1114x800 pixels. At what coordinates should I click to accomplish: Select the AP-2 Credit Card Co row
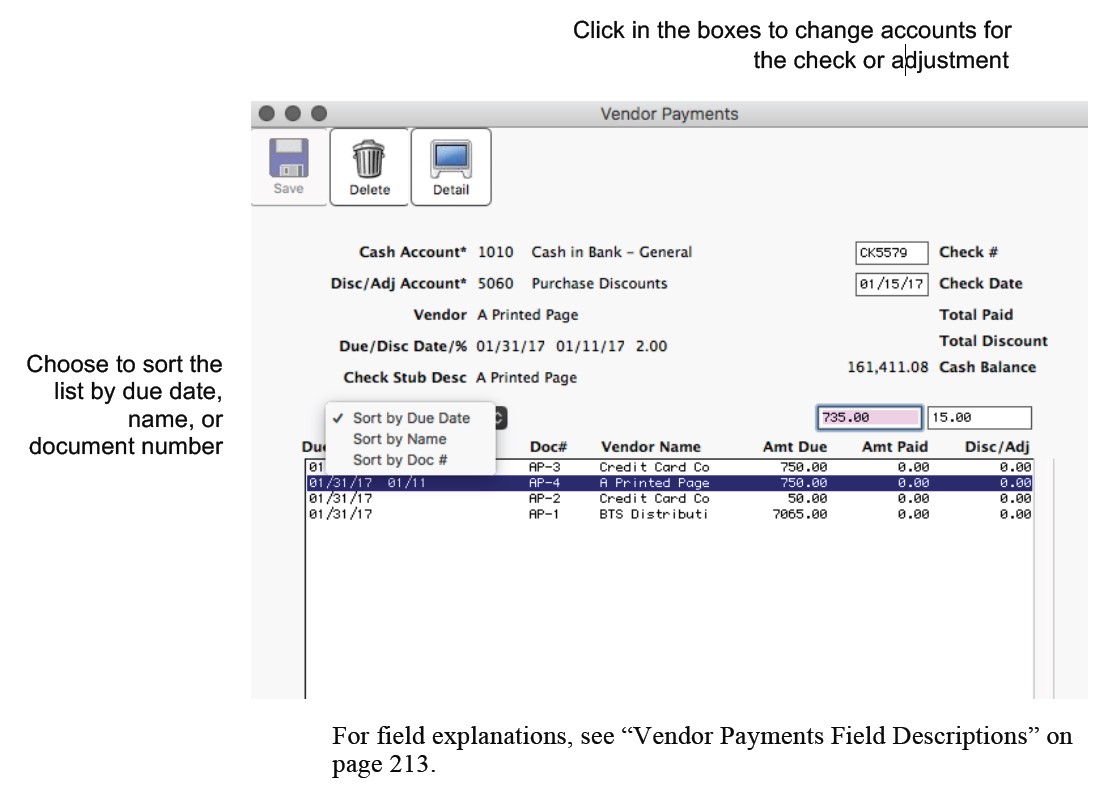(x=668, y=498)
